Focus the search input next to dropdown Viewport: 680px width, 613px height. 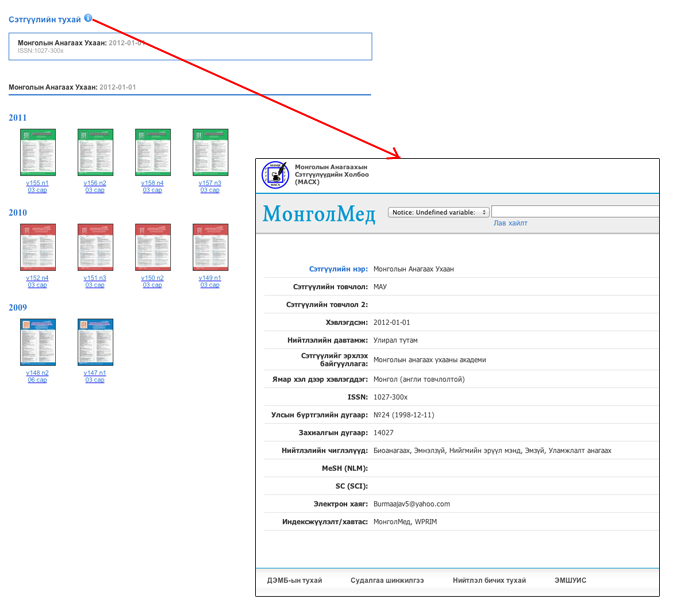(575, 212)
